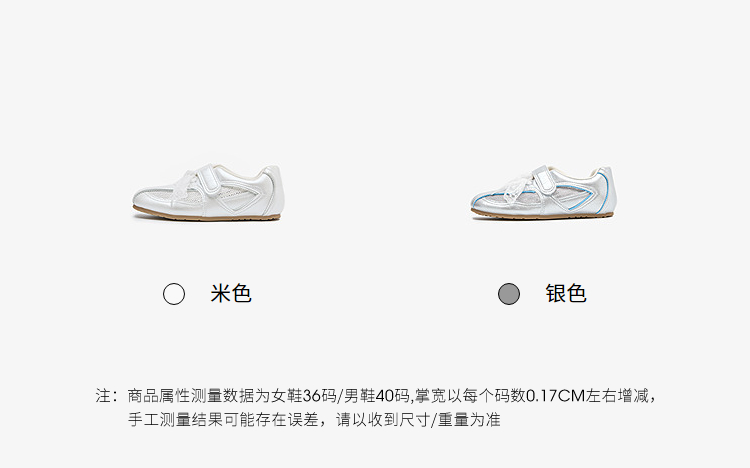Open the beige shoe product image
750x468 pixels.
click(x=208, y=192)
